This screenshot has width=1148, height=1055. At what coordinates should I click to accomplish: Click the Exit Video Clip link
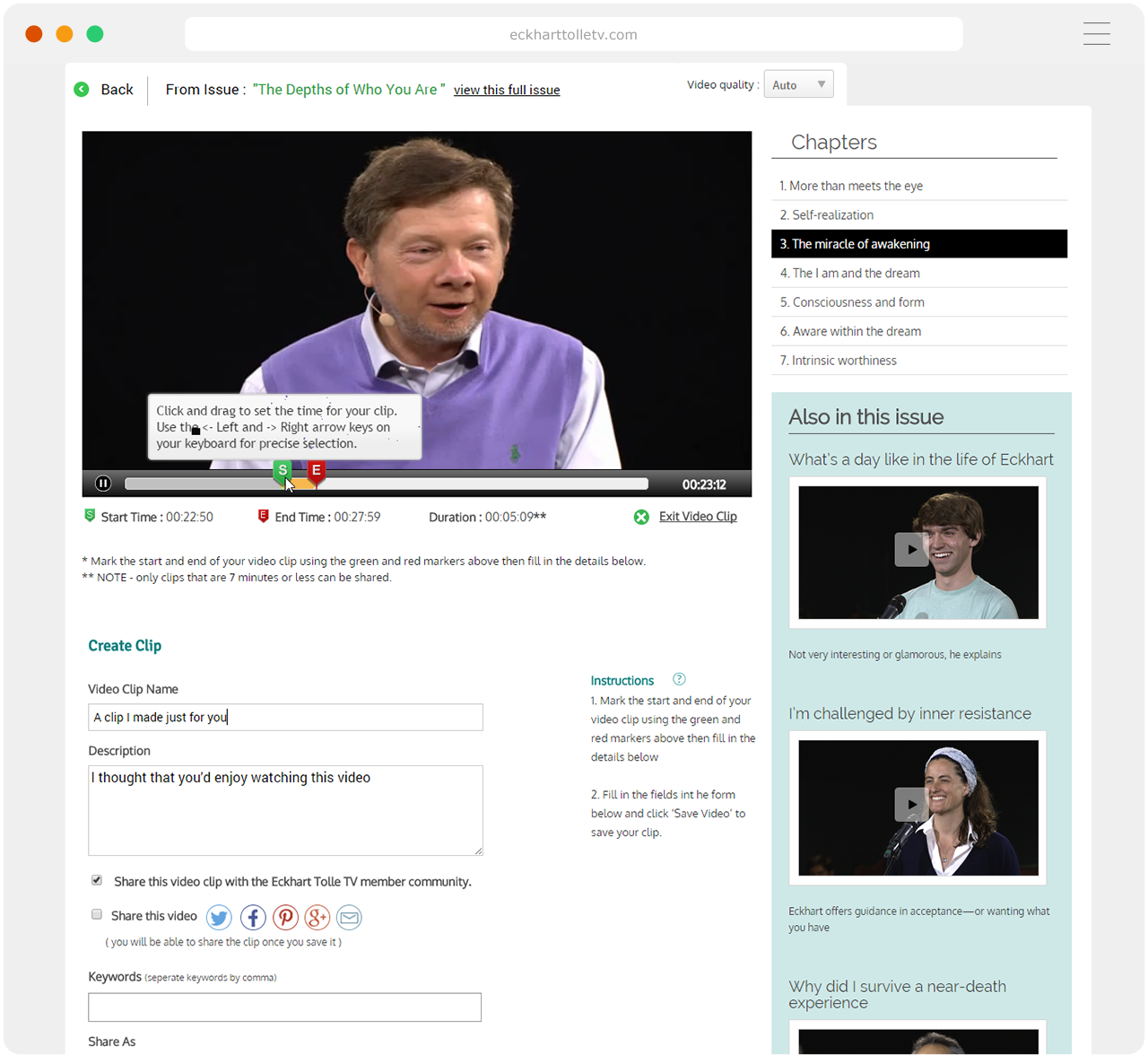(697, 517)
